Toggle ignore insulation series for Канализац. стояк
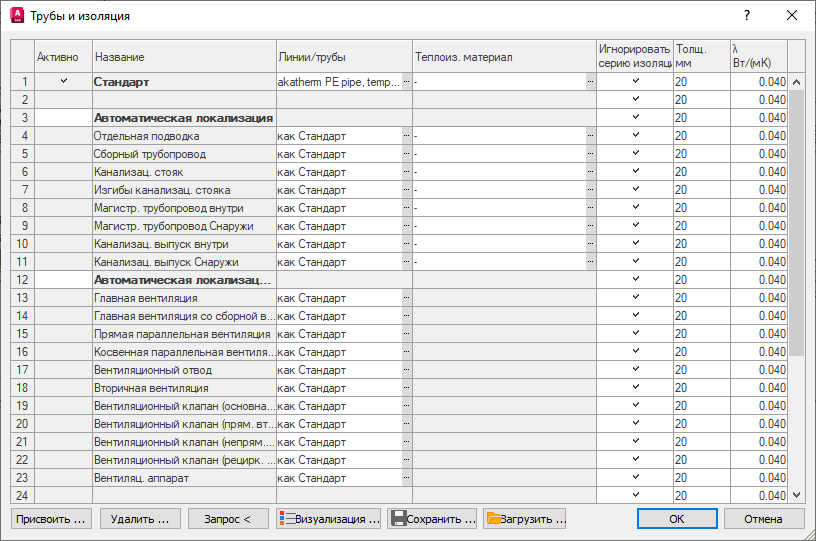 [635, 171]
